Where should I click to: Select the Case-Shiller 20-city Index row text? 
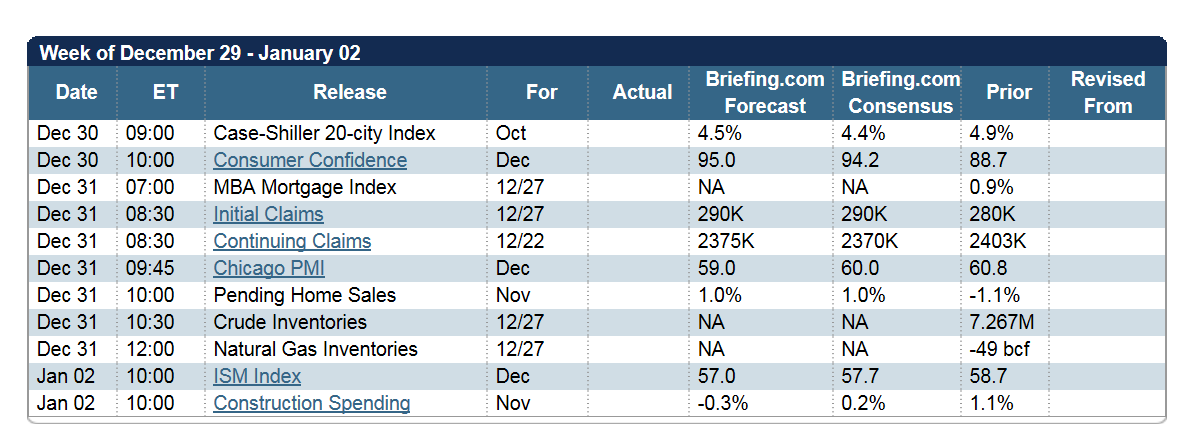click(325, 133)
